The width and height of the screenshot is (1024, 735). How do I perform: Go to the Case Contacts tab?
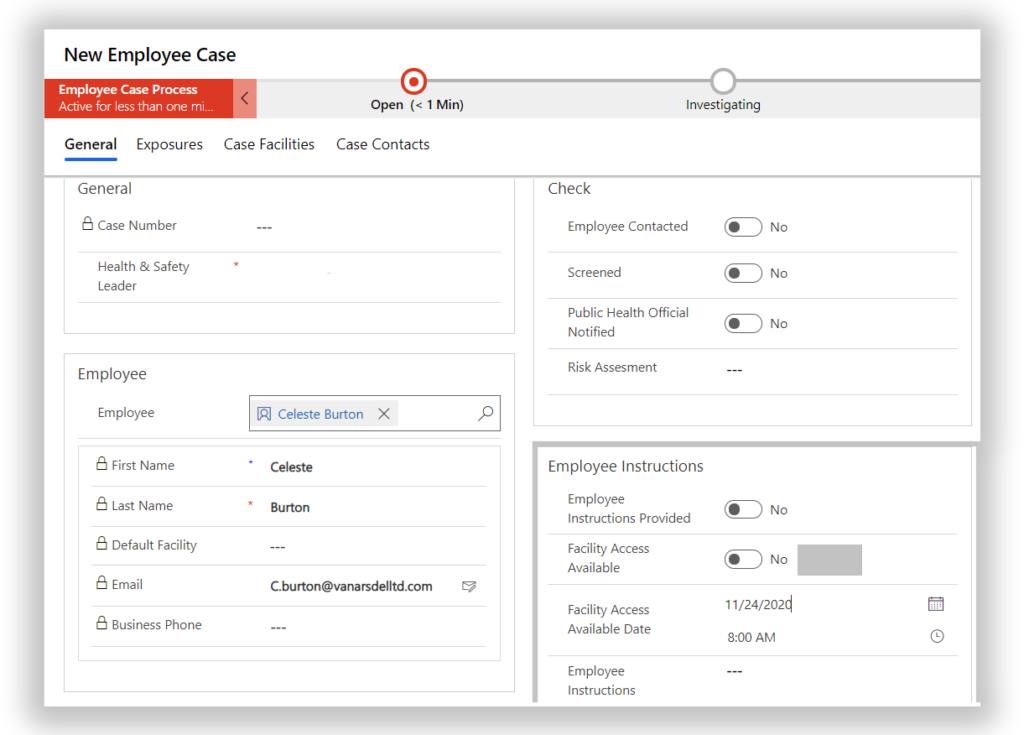tap(382, 144)
